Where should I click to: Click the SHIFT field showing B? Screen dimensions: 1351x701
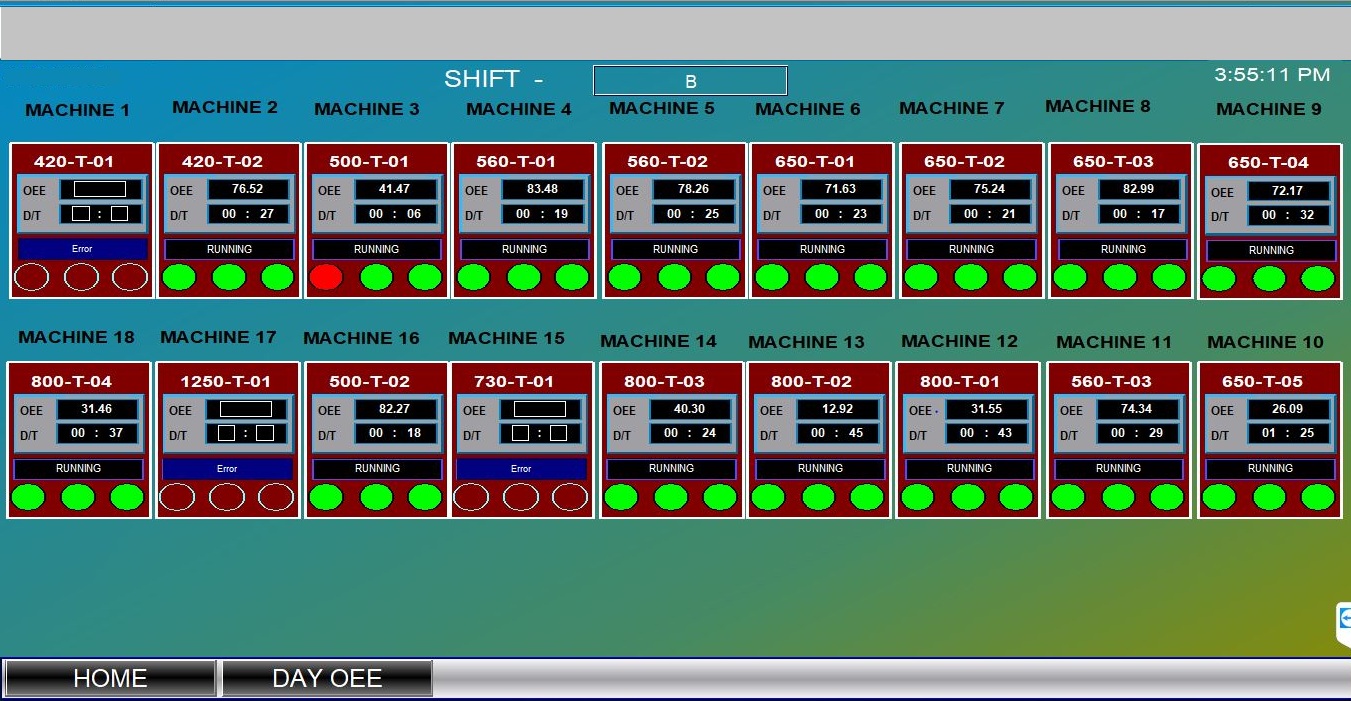(690, 80)
